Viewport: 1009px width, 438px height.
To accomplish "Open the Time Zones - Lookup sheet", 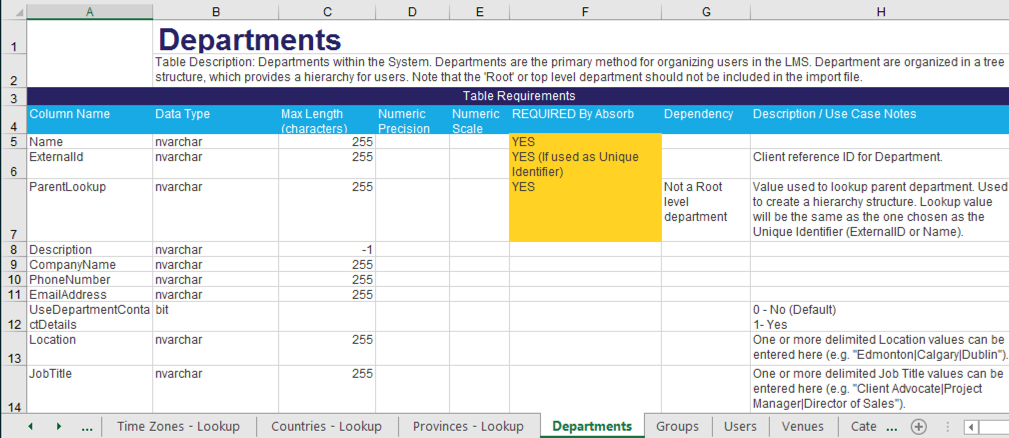I will pos(178,426).
